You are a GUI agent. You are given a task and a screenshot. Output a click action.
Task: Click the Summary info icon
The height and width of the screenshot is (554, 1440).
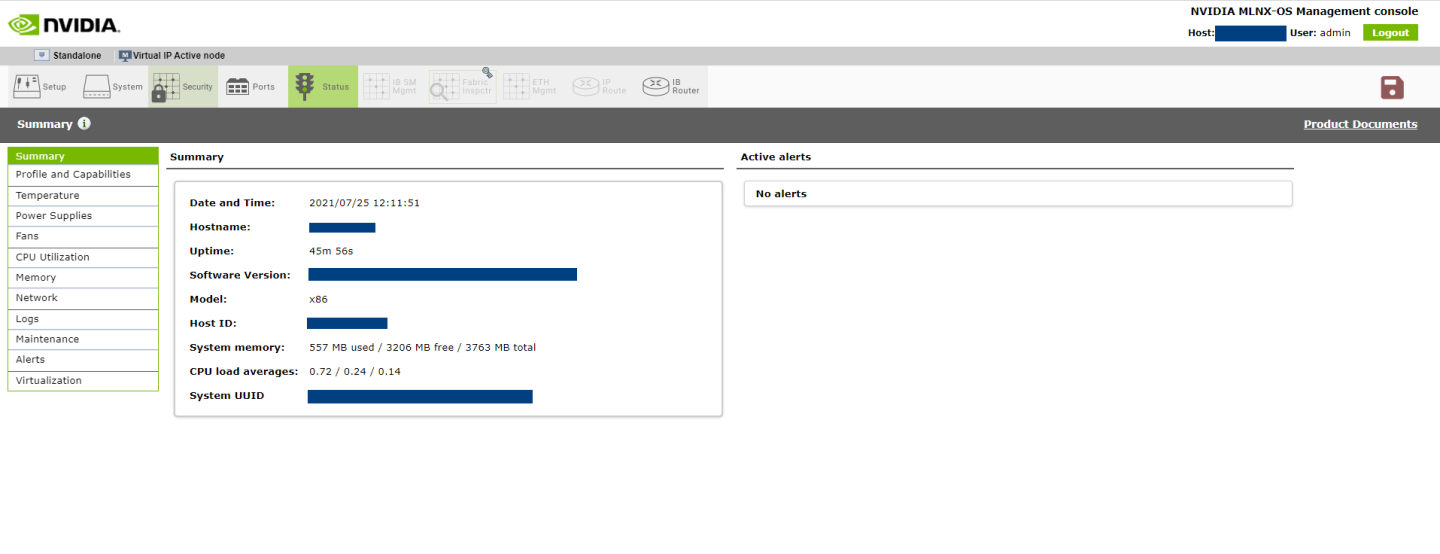[x=84, y=124]
